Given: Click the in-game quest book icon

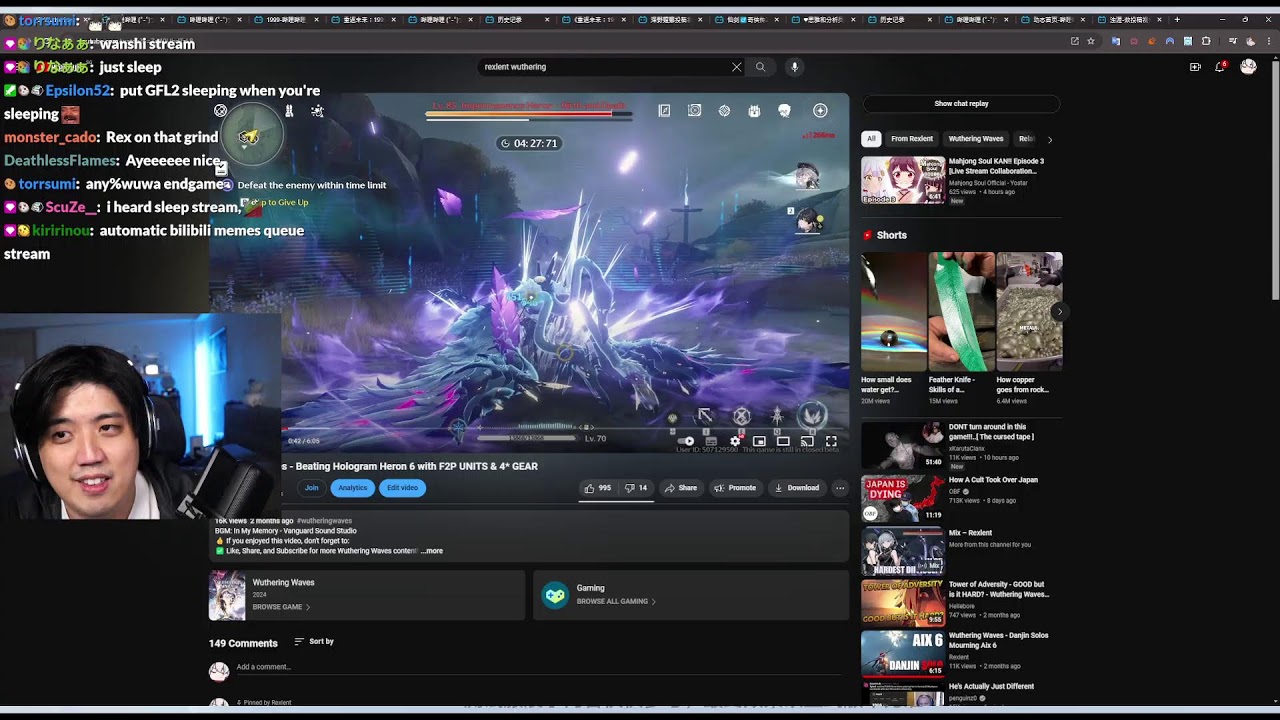Looking at the screenshot, I should [664, 111].
